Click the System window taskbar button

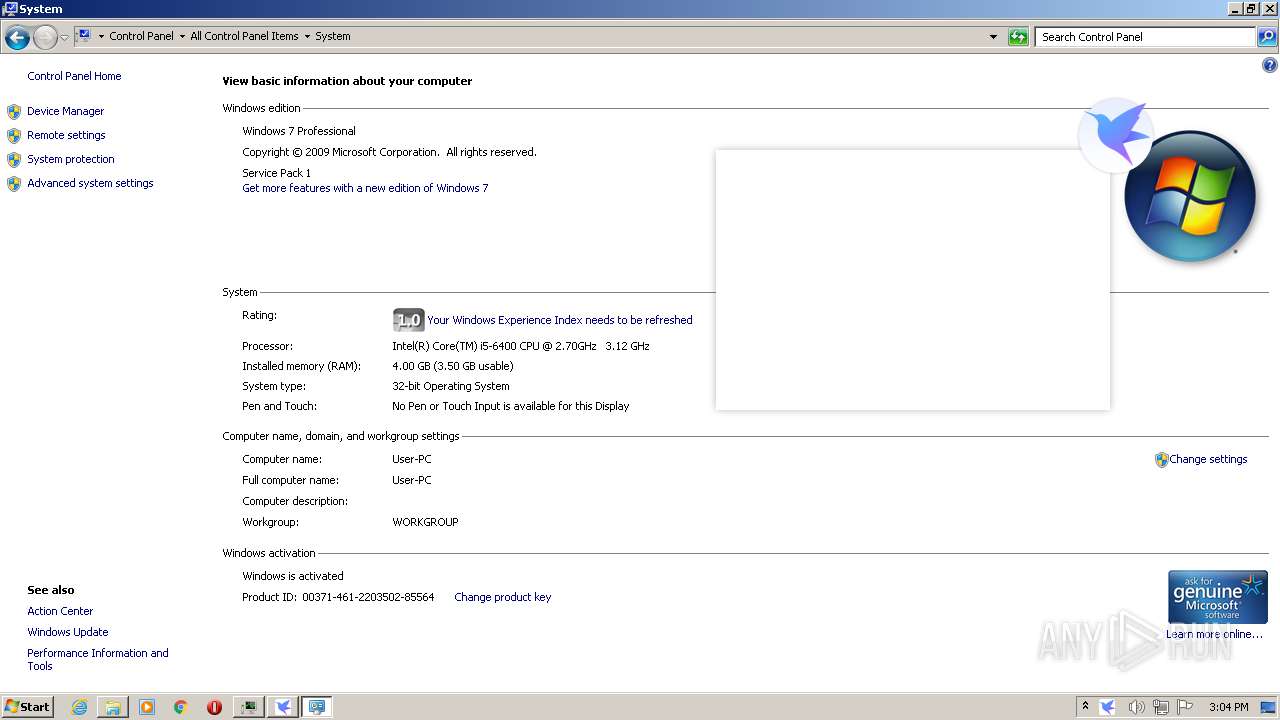point(317,707)
